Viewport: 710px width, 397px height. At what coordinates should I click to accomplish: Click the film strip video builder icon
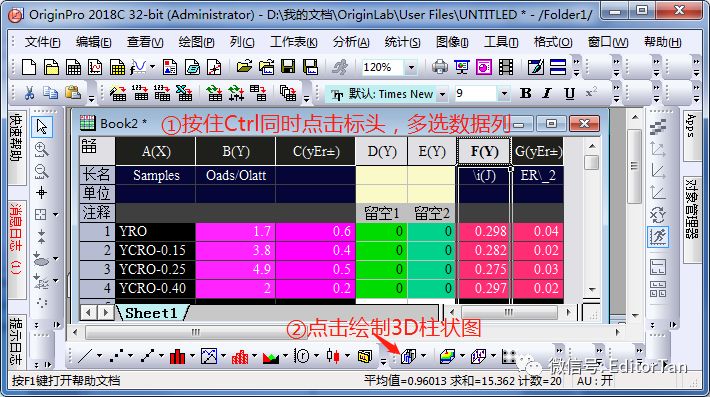tap(506, 67)
